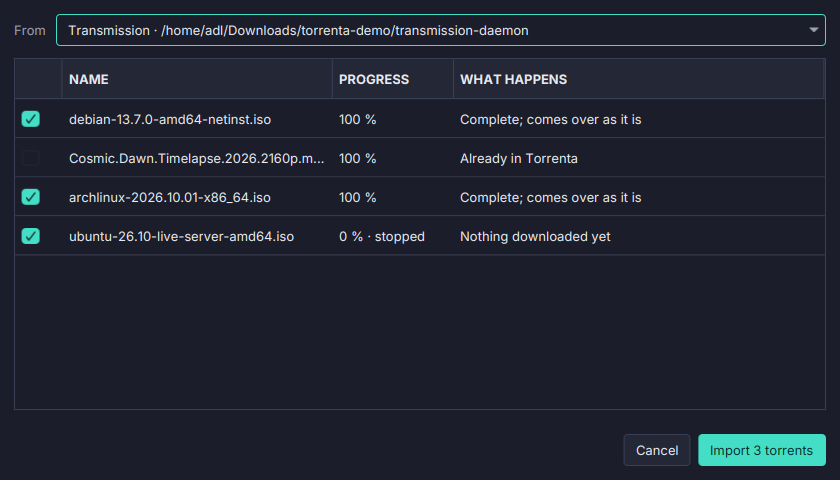
Task: Click the debian row's 100 % progress
Action: coord(357,119)
